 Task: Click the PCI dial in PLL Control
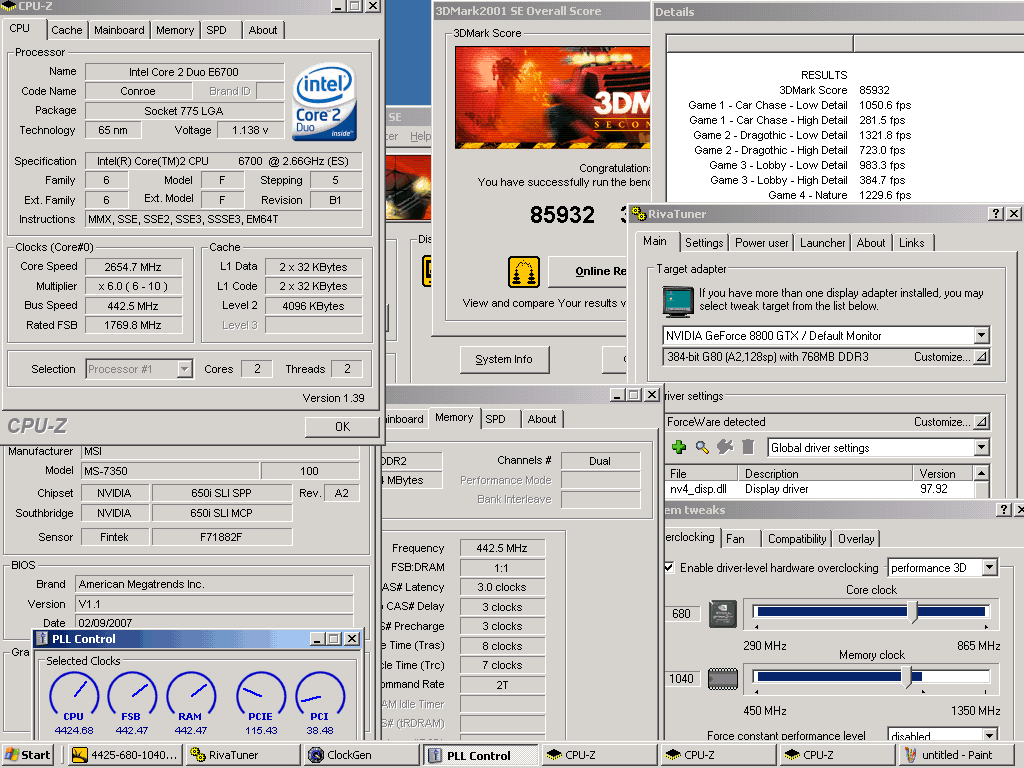pos(320,696)
